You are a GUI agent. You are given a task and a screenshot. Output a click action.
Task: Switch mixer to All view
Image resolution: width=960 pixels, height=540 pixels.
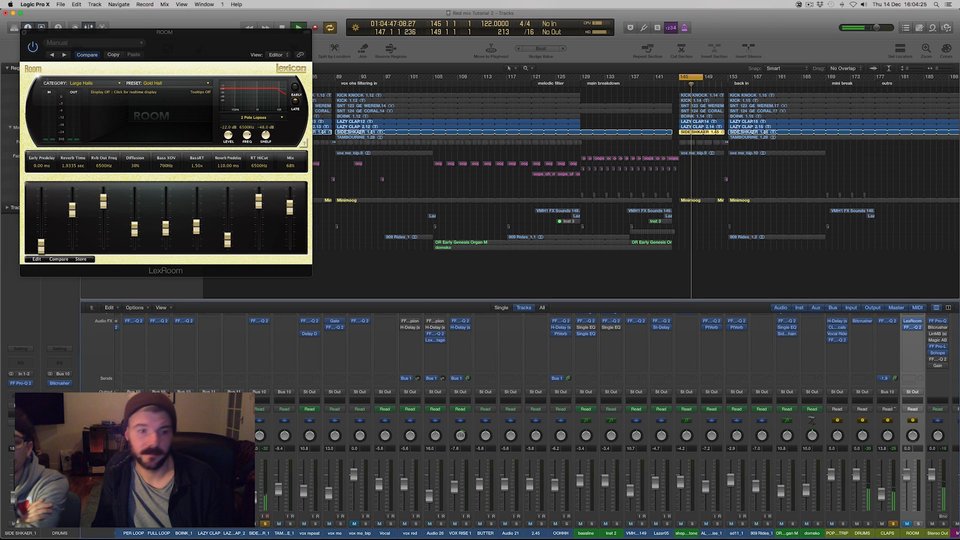[x=542, y=307]
